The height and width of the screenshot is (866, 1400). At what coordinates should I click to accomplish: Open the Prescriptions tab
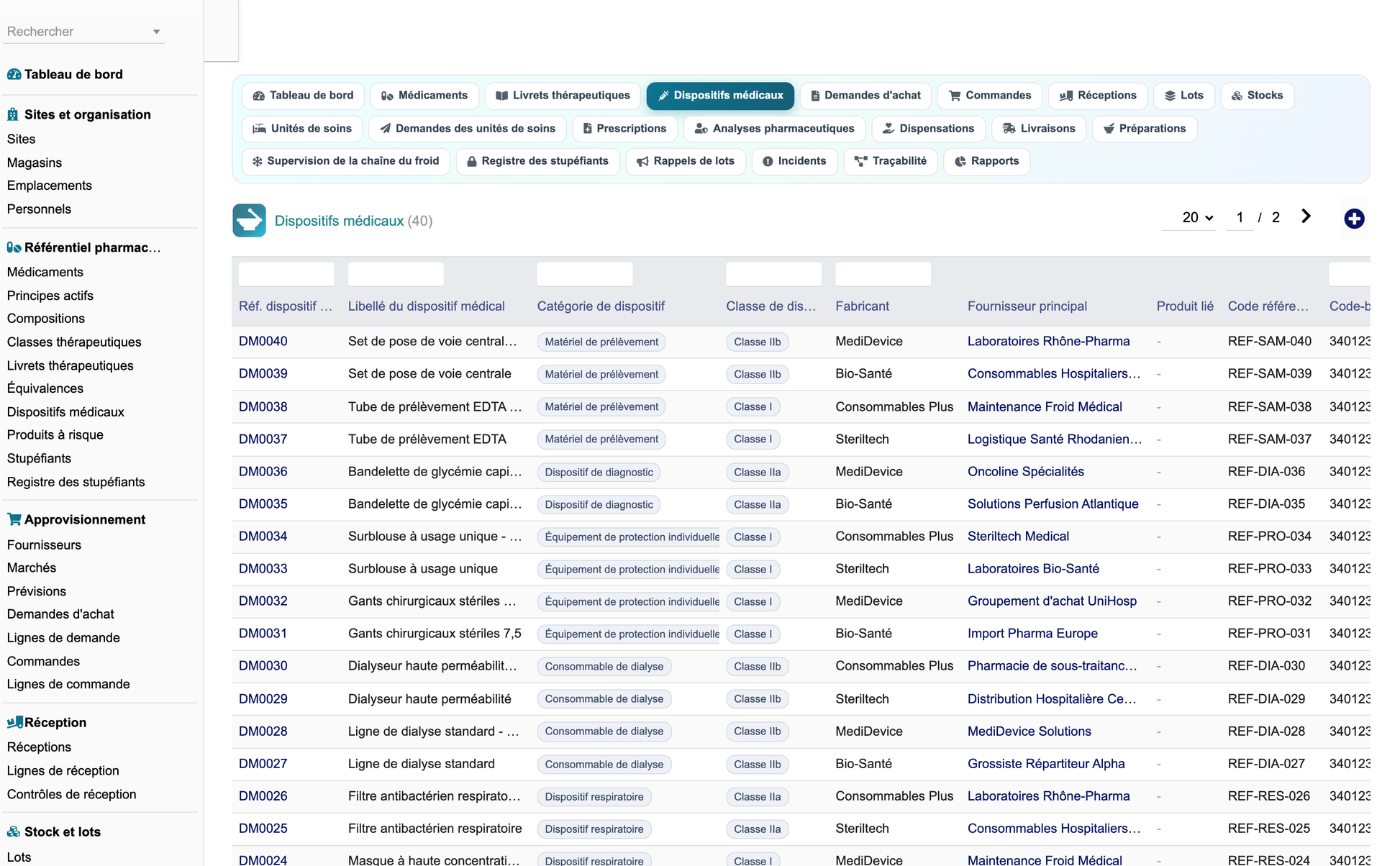(x=624, y=129)
